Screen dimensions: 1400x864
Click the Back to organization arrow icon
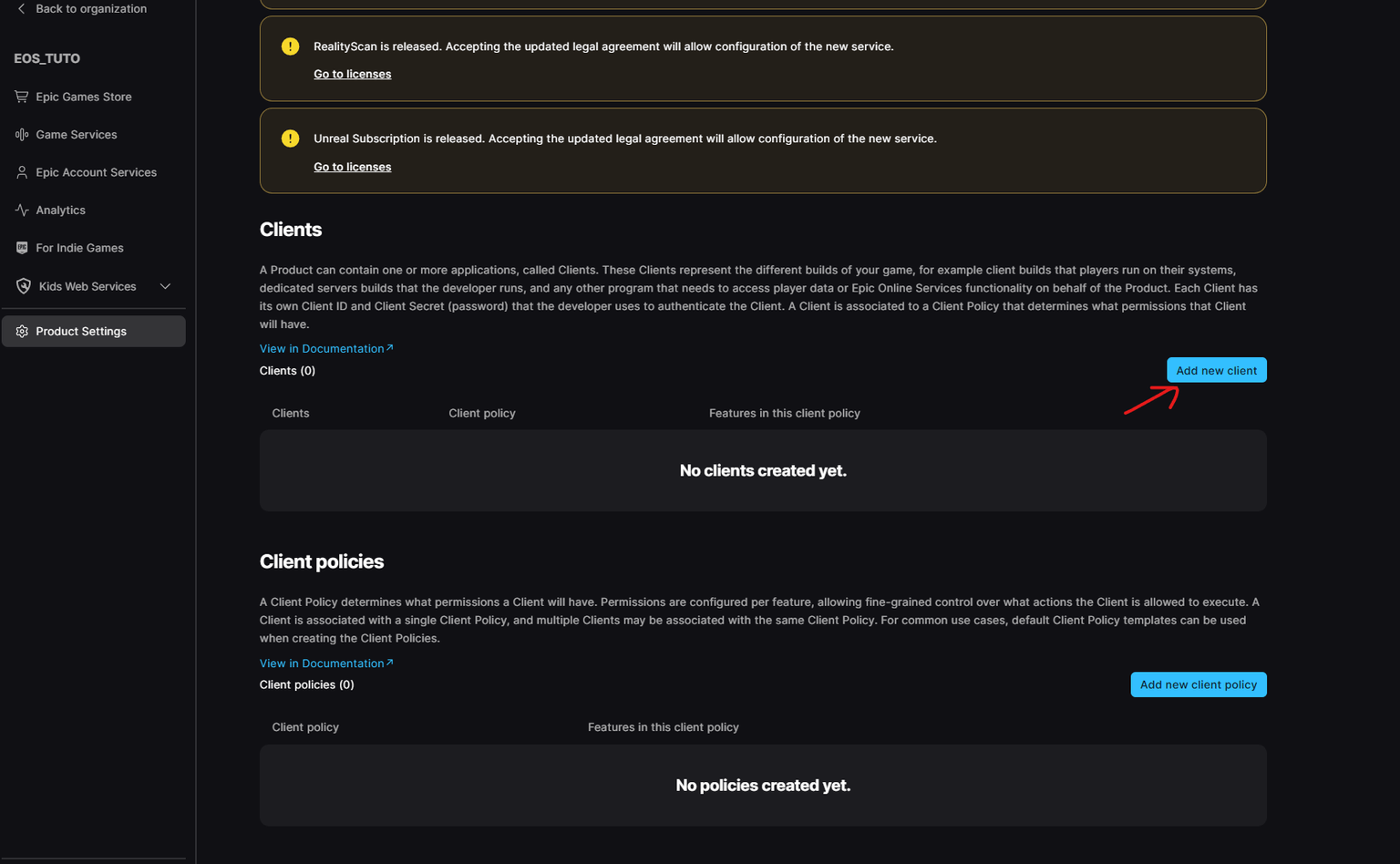22,8
